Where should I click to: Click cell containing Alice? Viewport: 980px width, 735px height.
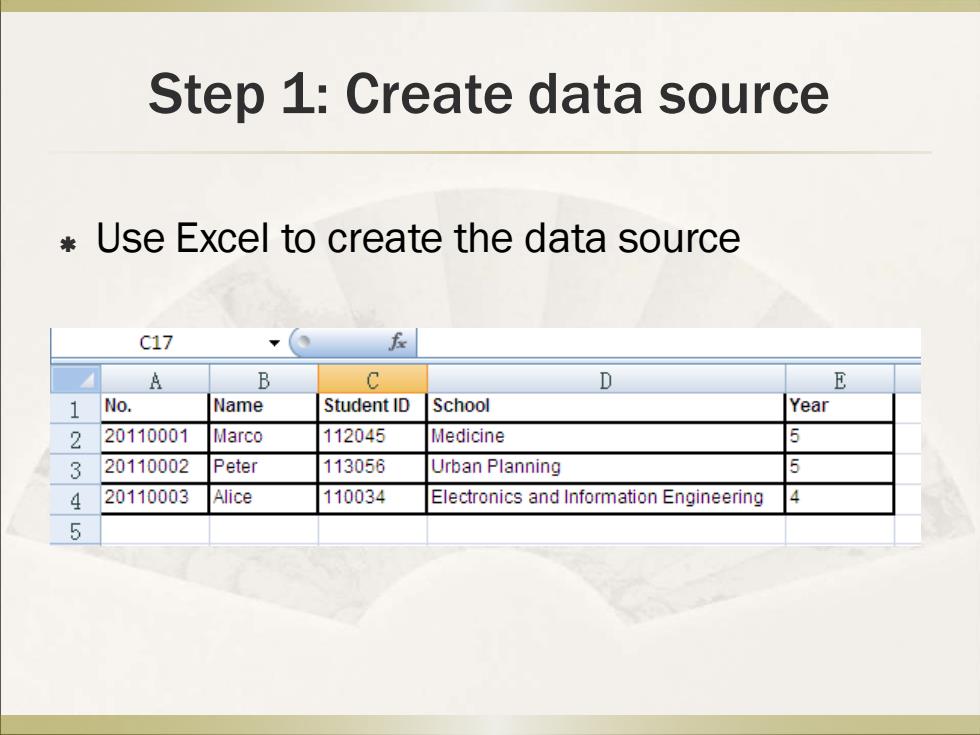263,499
